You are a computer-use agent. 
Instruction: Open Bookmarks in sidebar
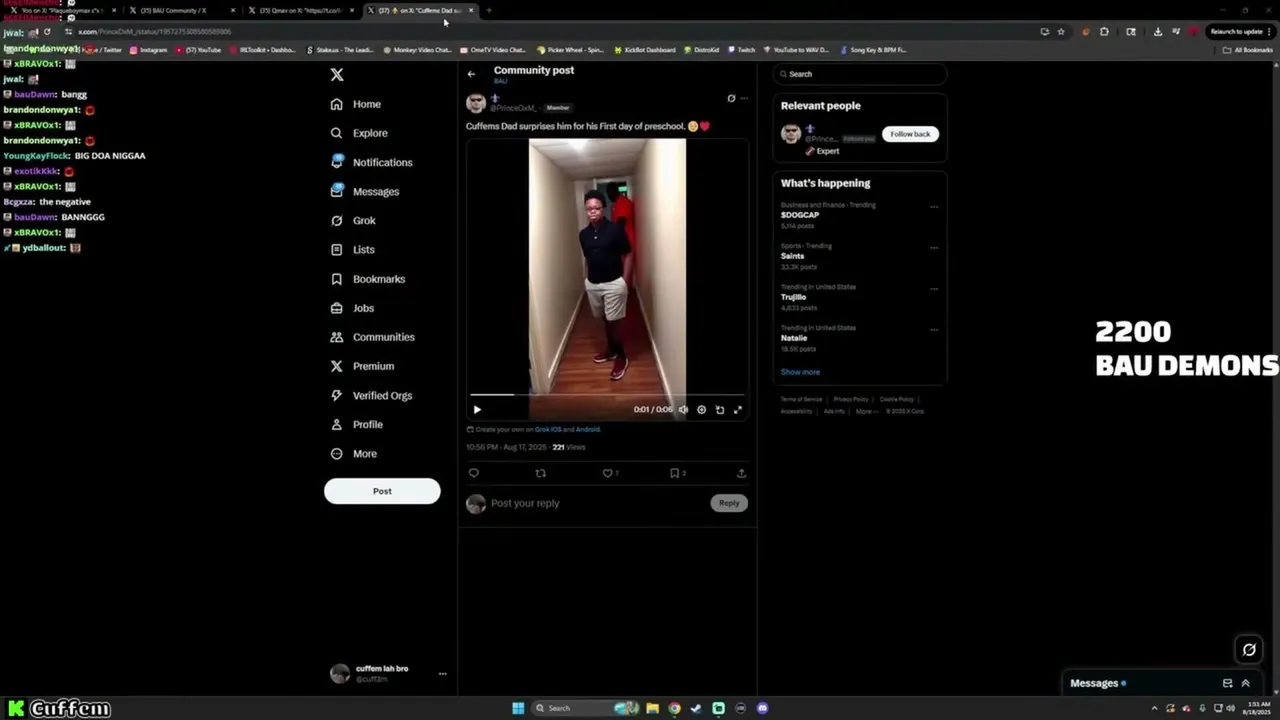point(367,279)
